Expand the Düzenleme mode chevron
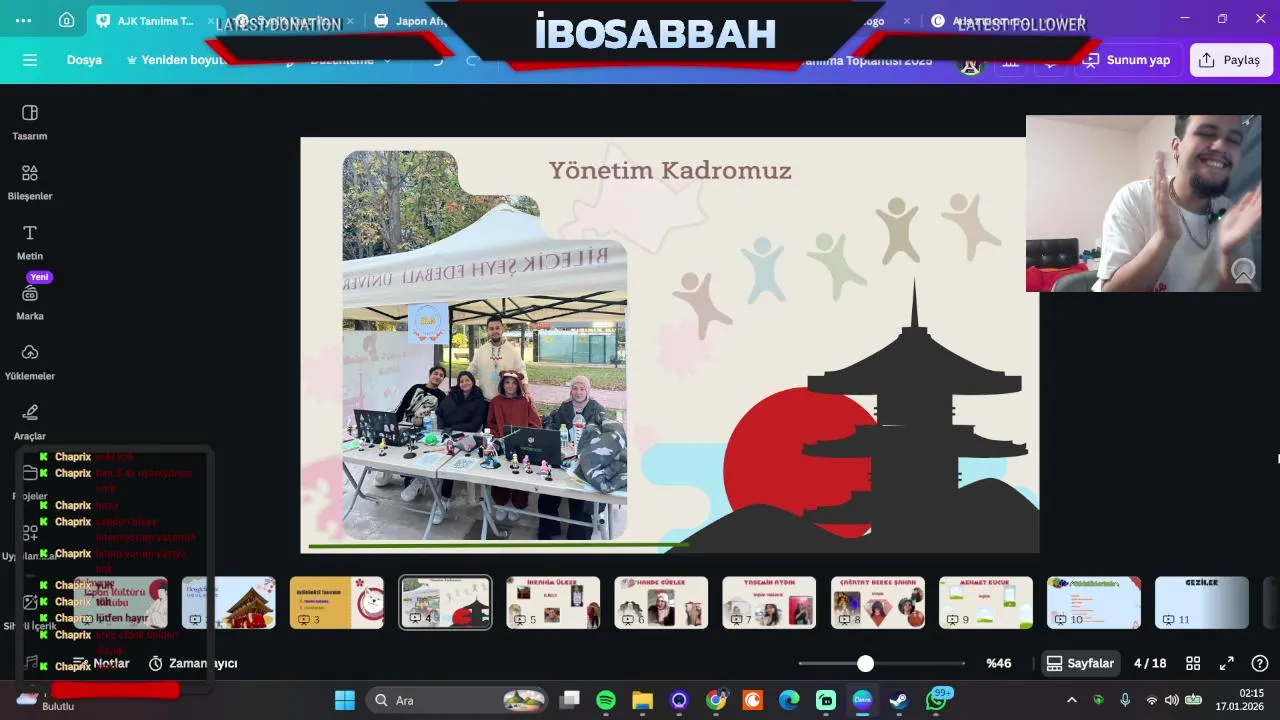This screenshot has height=720, width=1280. pos(387,60)
